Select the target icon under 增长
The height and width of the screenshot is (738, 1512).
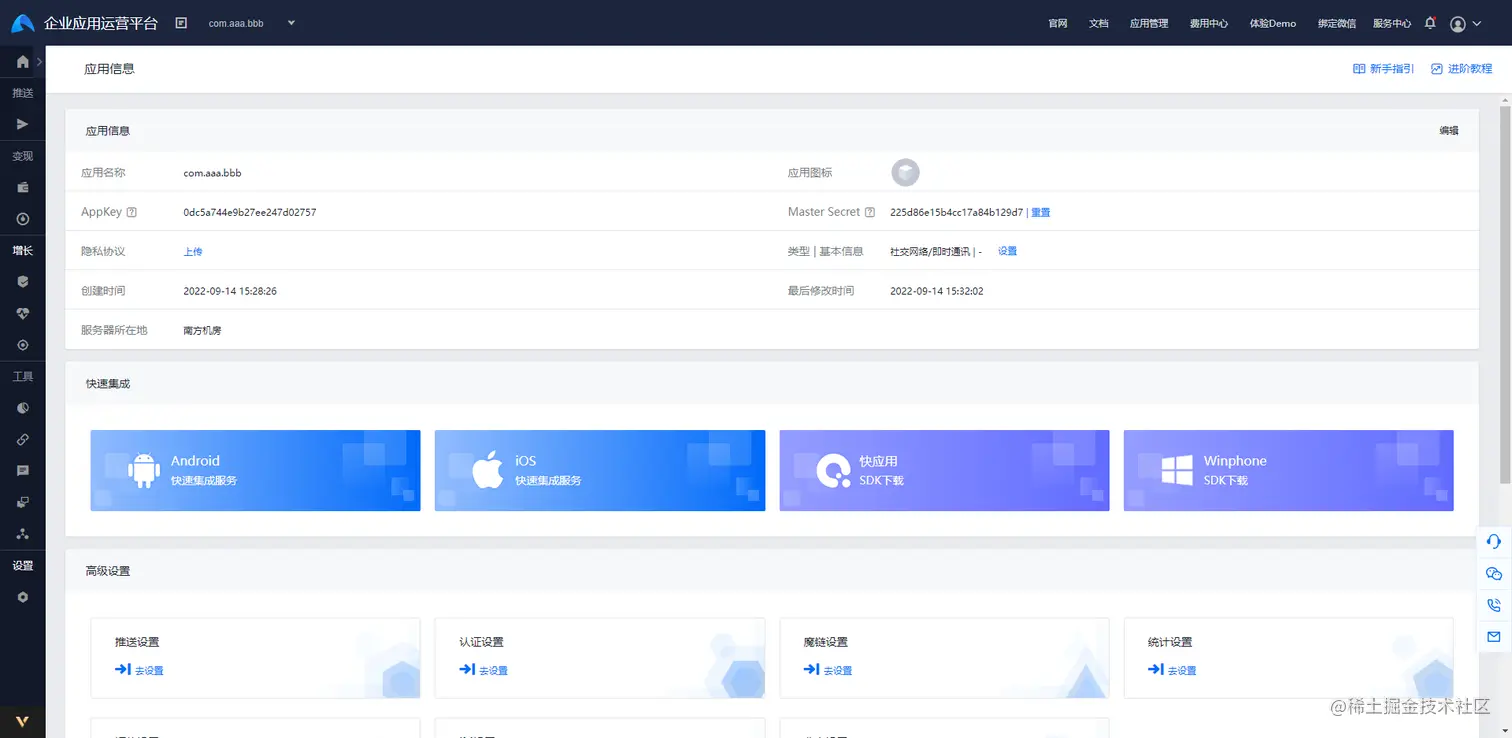pos(22,345)
